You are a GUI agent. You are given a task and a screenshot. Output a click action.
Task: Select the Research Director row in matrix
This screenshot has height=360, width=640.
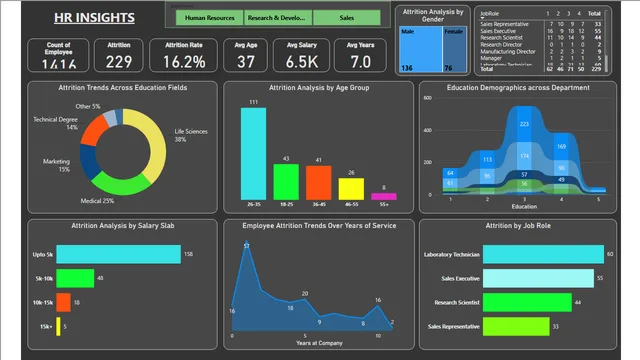pyautogui.click(x=541, y=44)
